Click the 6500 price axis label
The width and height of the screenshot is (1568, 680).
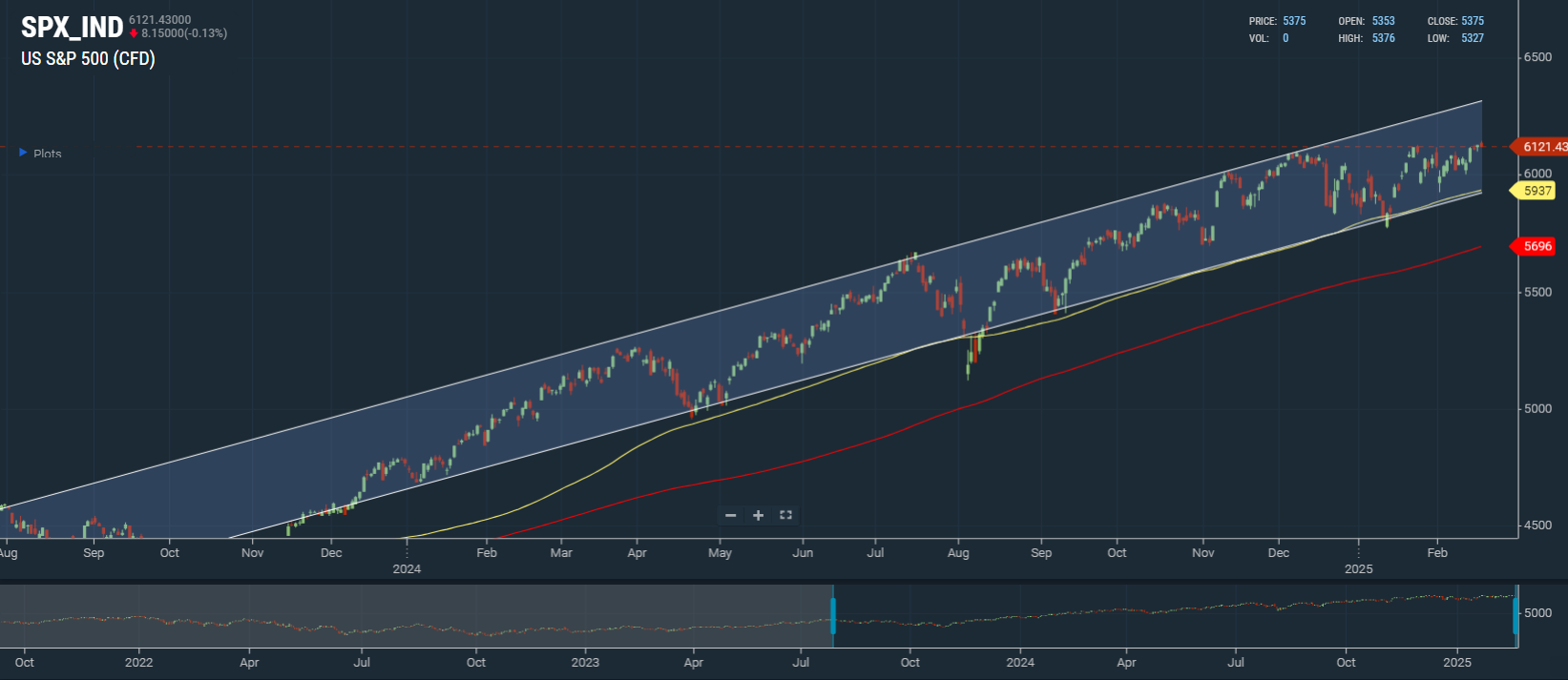click(1538, 57)
